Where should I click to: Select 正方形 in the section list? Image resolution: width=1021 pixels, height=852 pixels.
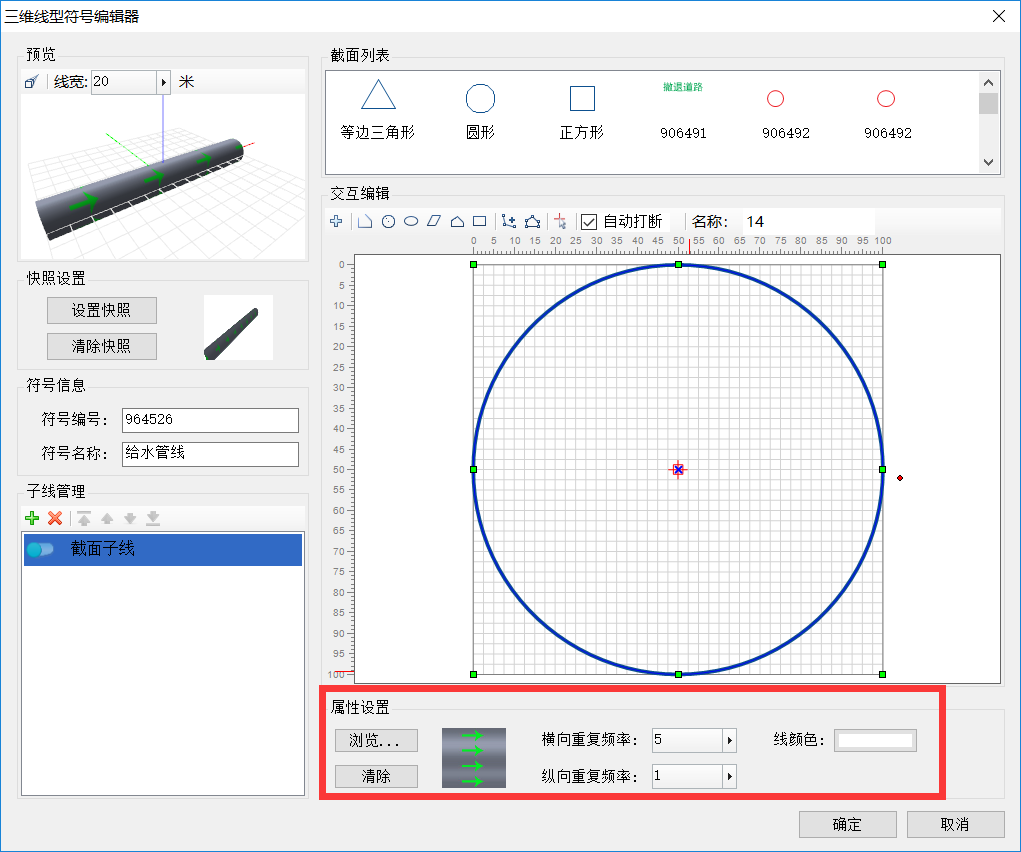582,110
